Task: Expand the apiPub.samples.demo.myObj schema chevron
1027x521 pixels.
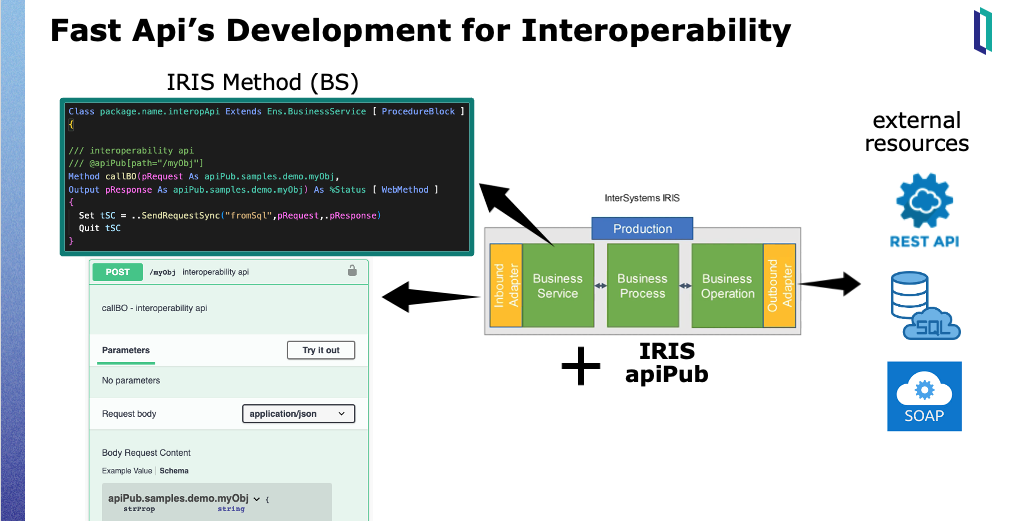Action: tap(256, 498)
